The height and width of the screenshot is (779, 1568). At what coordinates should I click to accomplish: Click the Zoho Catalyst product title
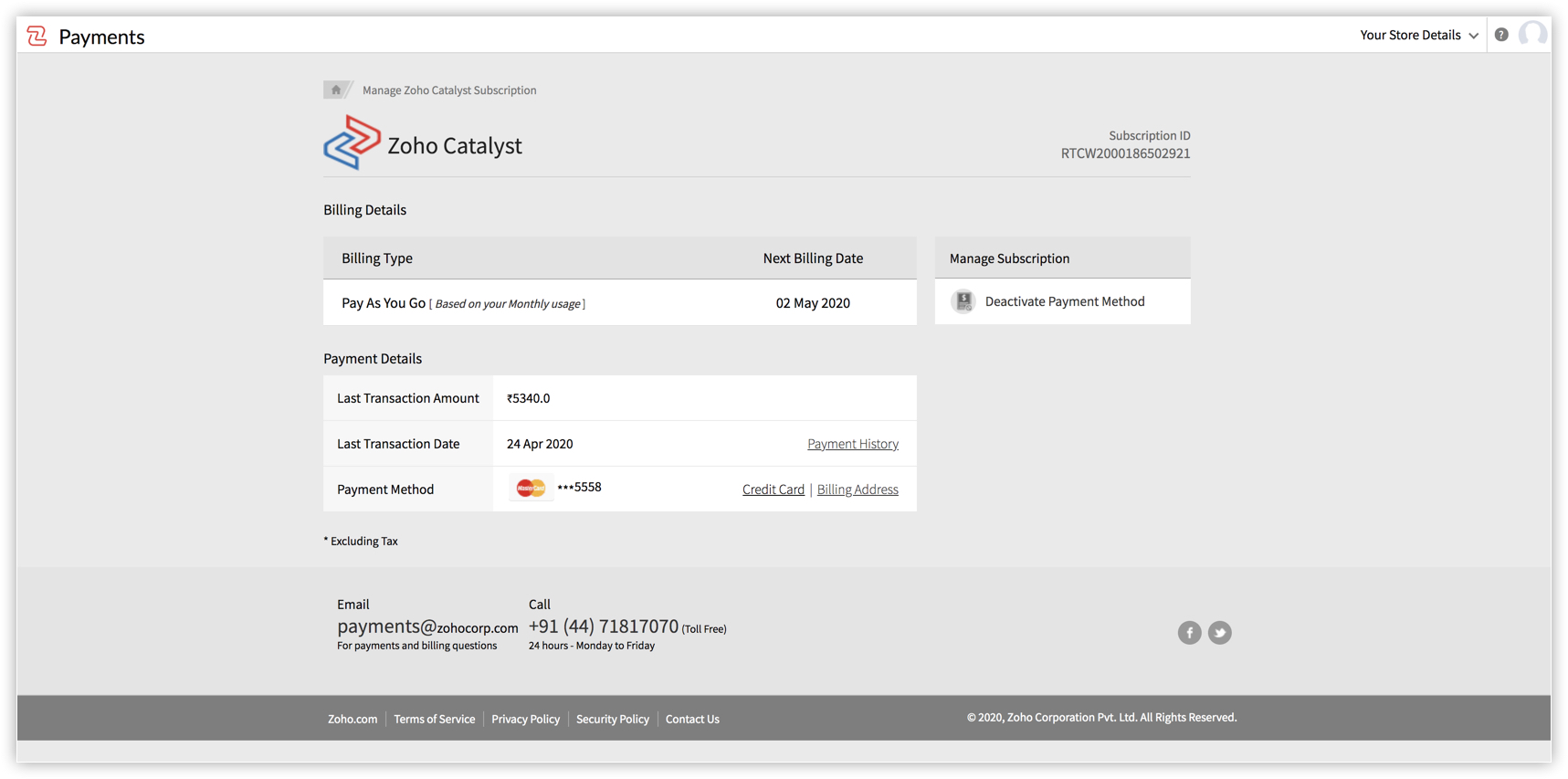(x=455, y=145)
